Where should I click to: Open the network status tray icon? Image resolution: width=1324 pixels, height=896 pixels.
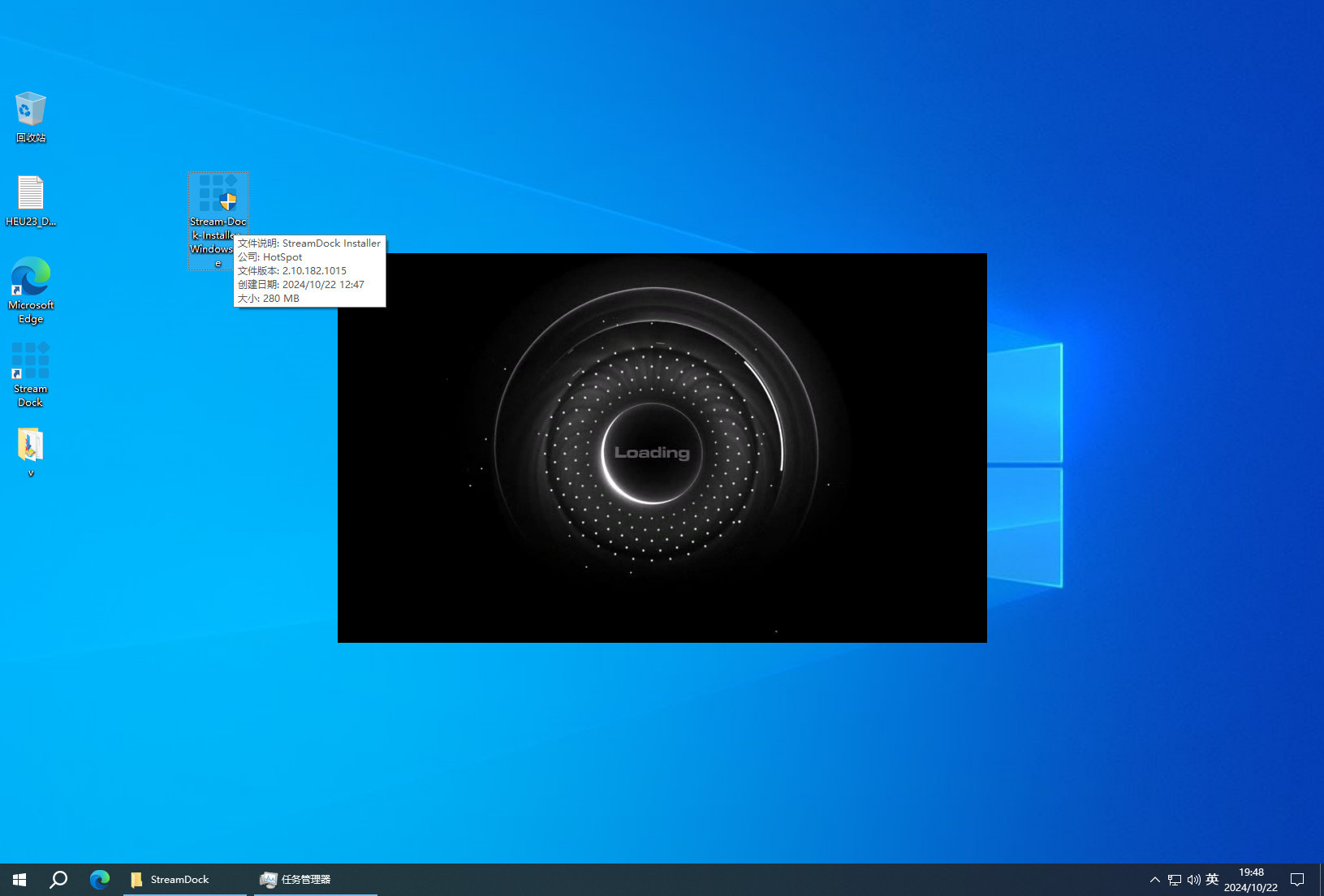pos(1175,880)
